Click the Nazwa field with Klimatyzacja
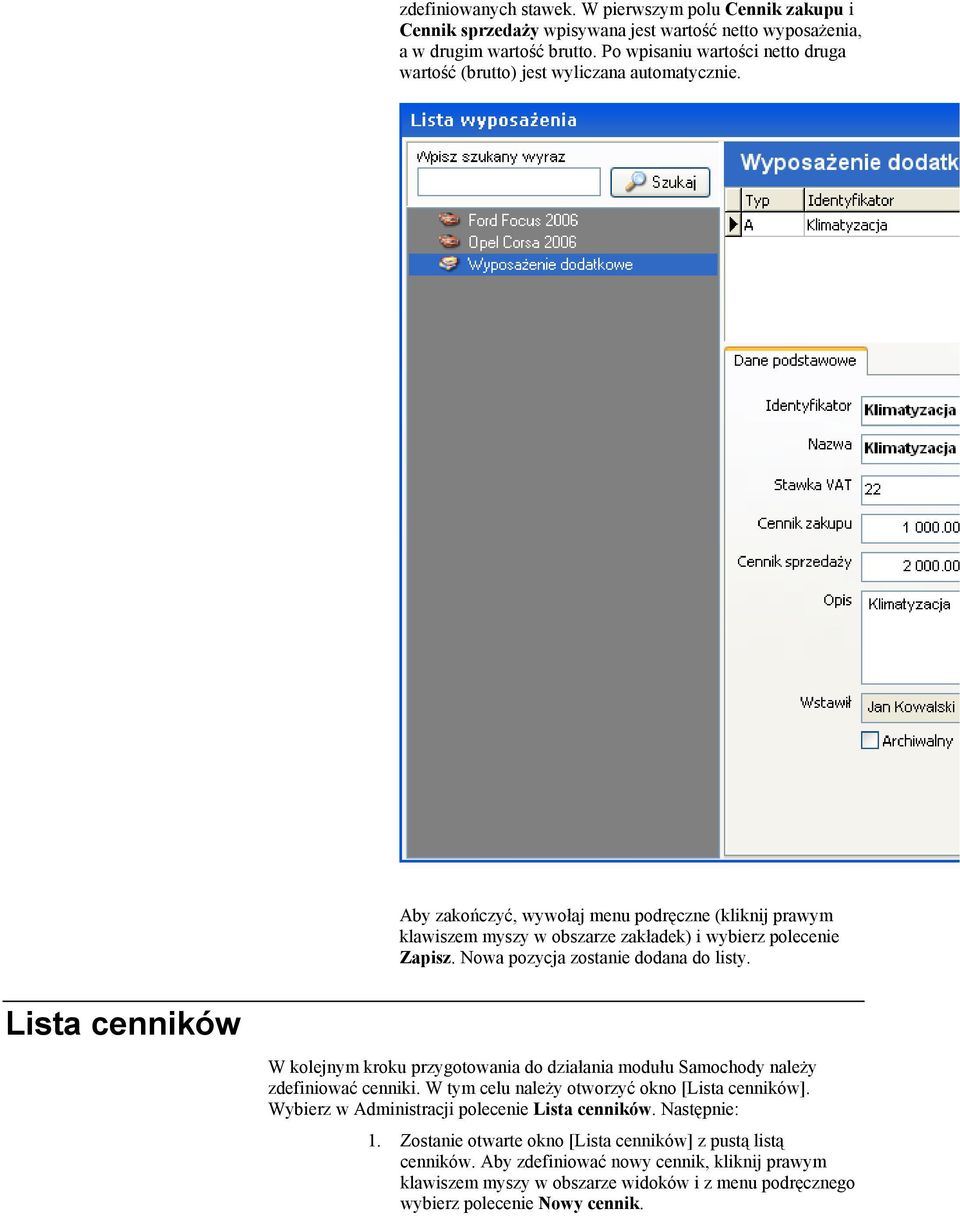Image resolution: width=960 pixels, height=1216 pixels. pyautogui.click(x=910, y=448)
